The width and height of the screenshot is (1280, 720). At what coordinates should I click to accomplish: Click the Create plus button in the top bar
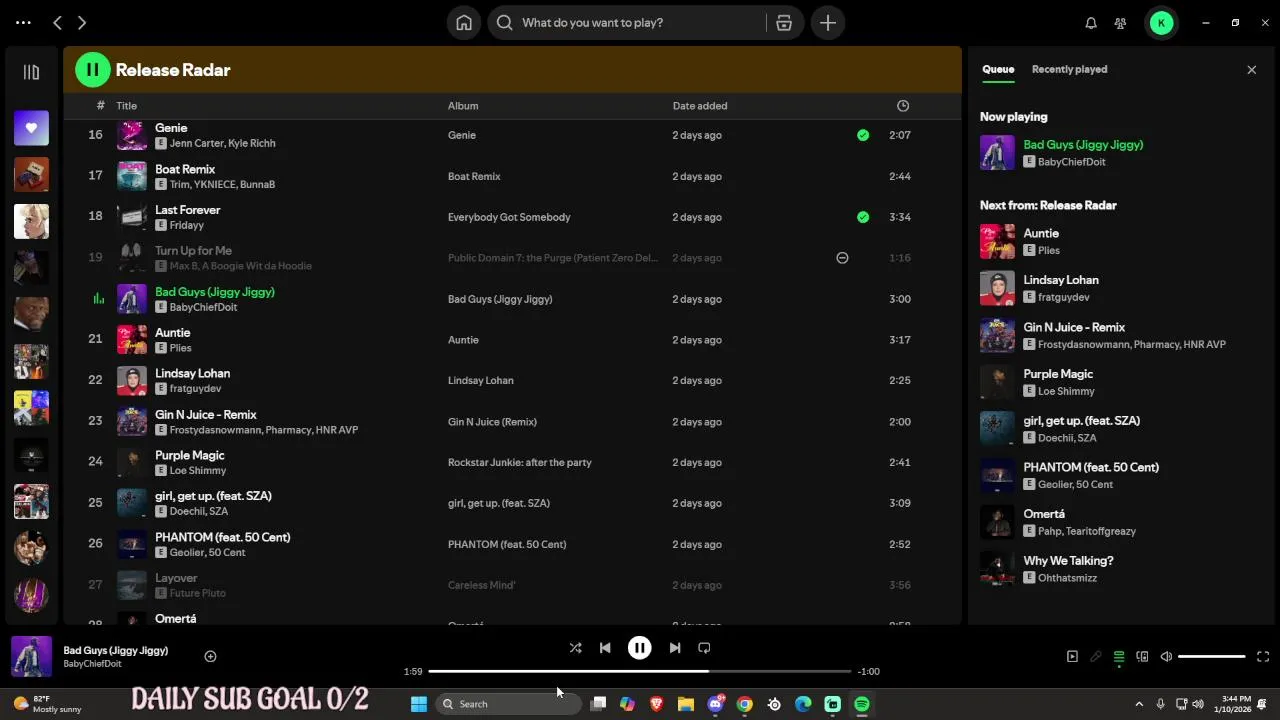tap(828, 22)
